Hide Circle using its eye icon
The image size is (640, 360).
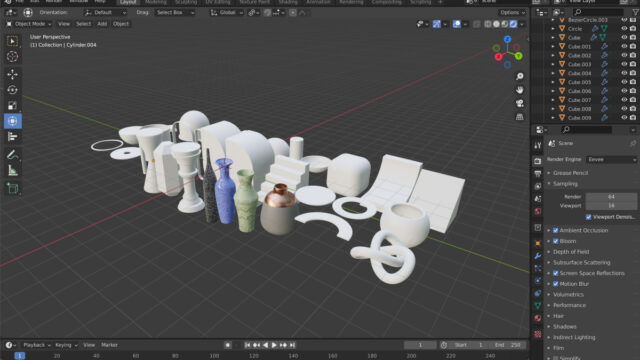[624, 29]
